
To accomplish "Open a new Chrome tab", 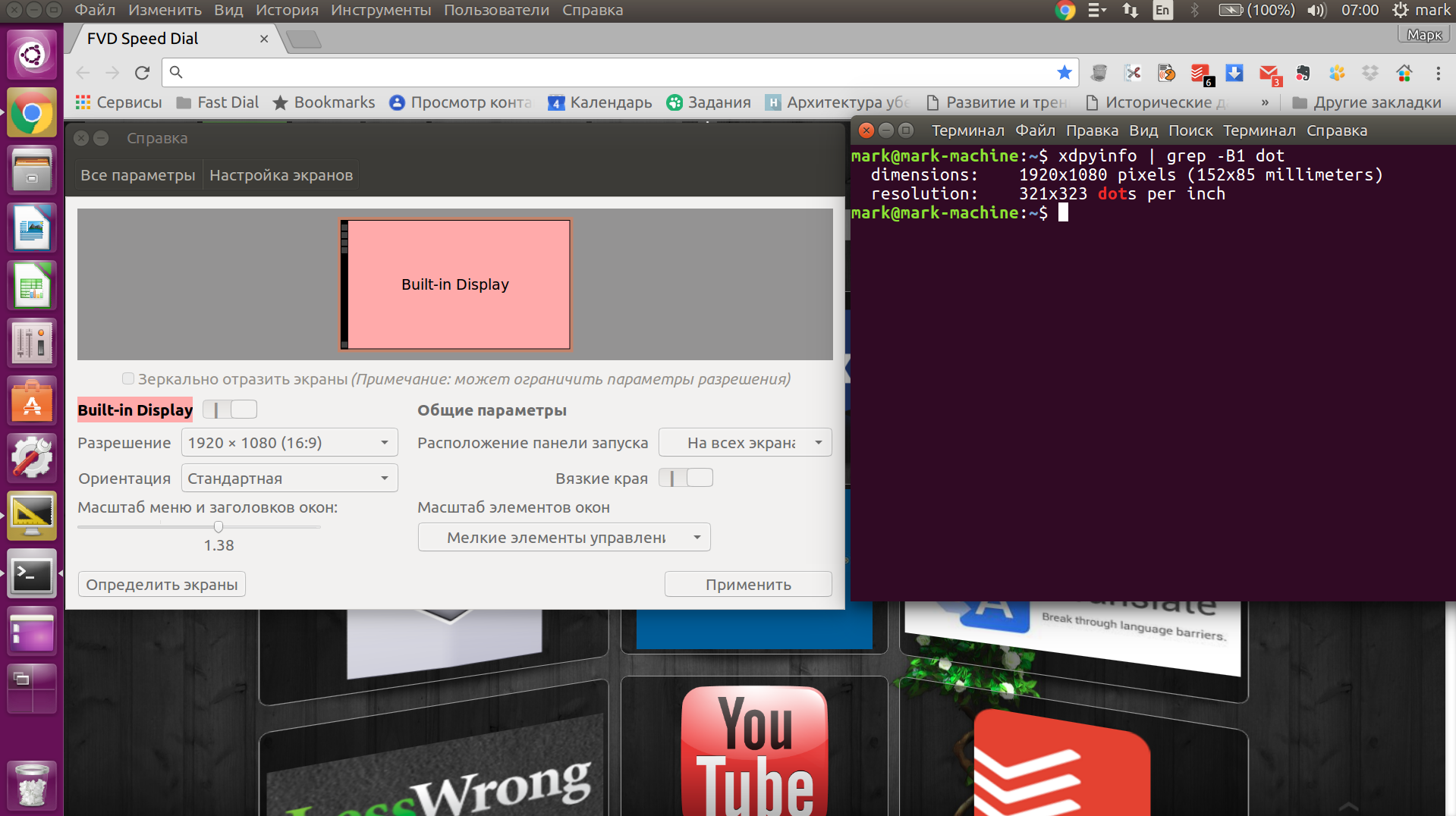I will (304, 39).
